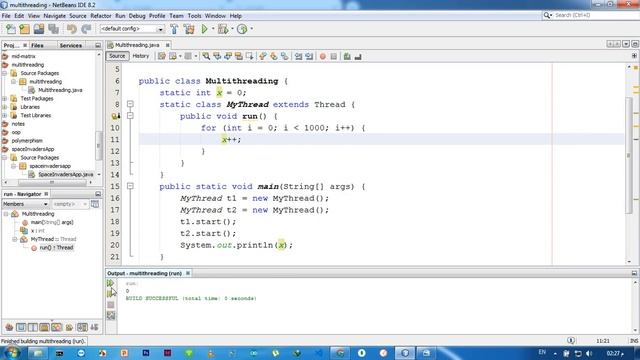This screenshot has height=360, width=640.
Task: Open the Members dropdown in Navigator
Action: (25, 204)
